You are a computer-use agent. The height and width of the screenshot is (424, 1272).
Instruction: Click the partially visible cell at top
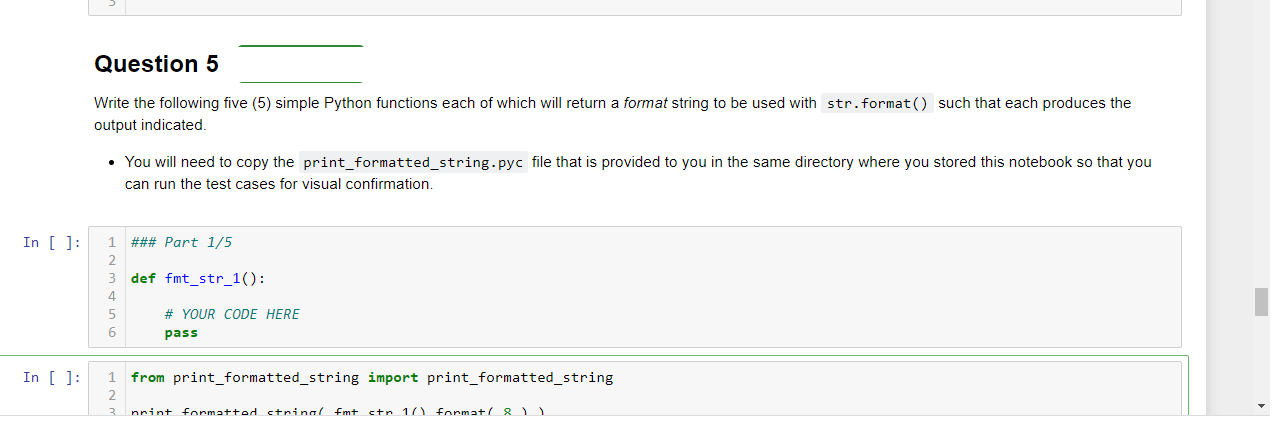634,8
